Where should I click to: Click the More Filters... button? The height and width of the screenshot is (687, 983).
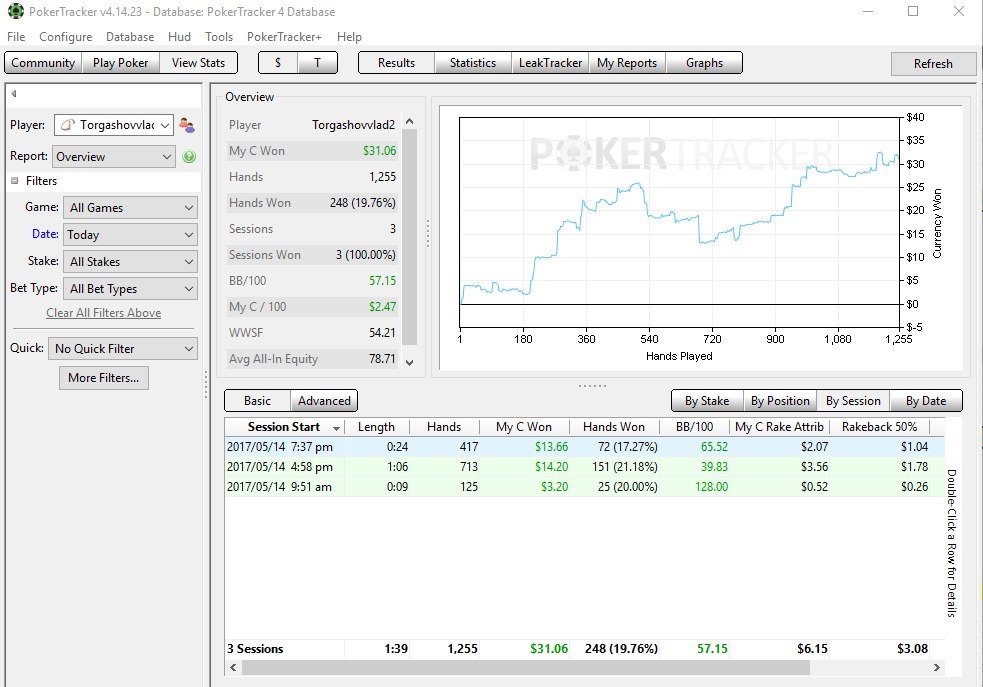click(104, 378)
